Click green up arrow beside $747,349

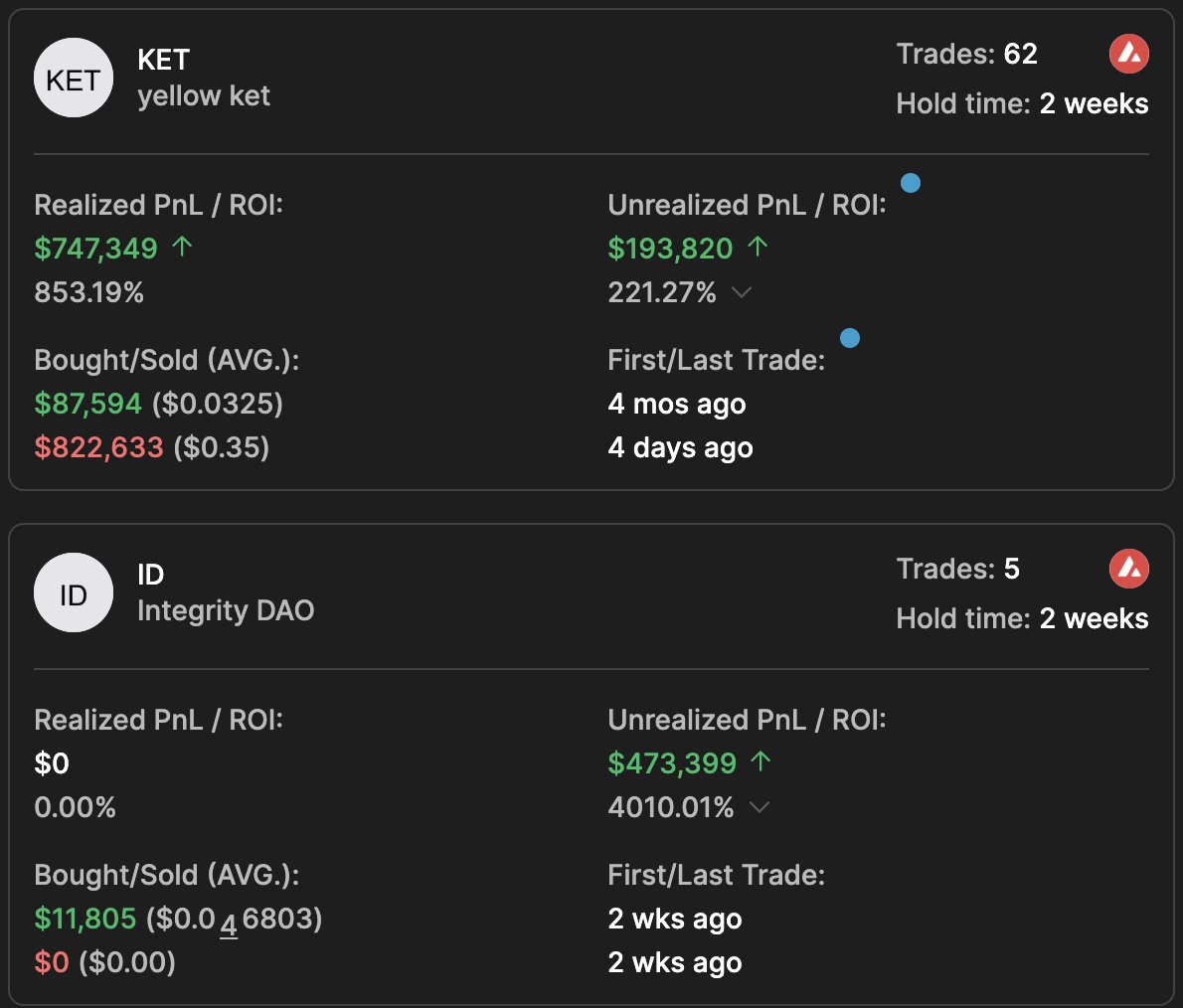click(182, 247)
